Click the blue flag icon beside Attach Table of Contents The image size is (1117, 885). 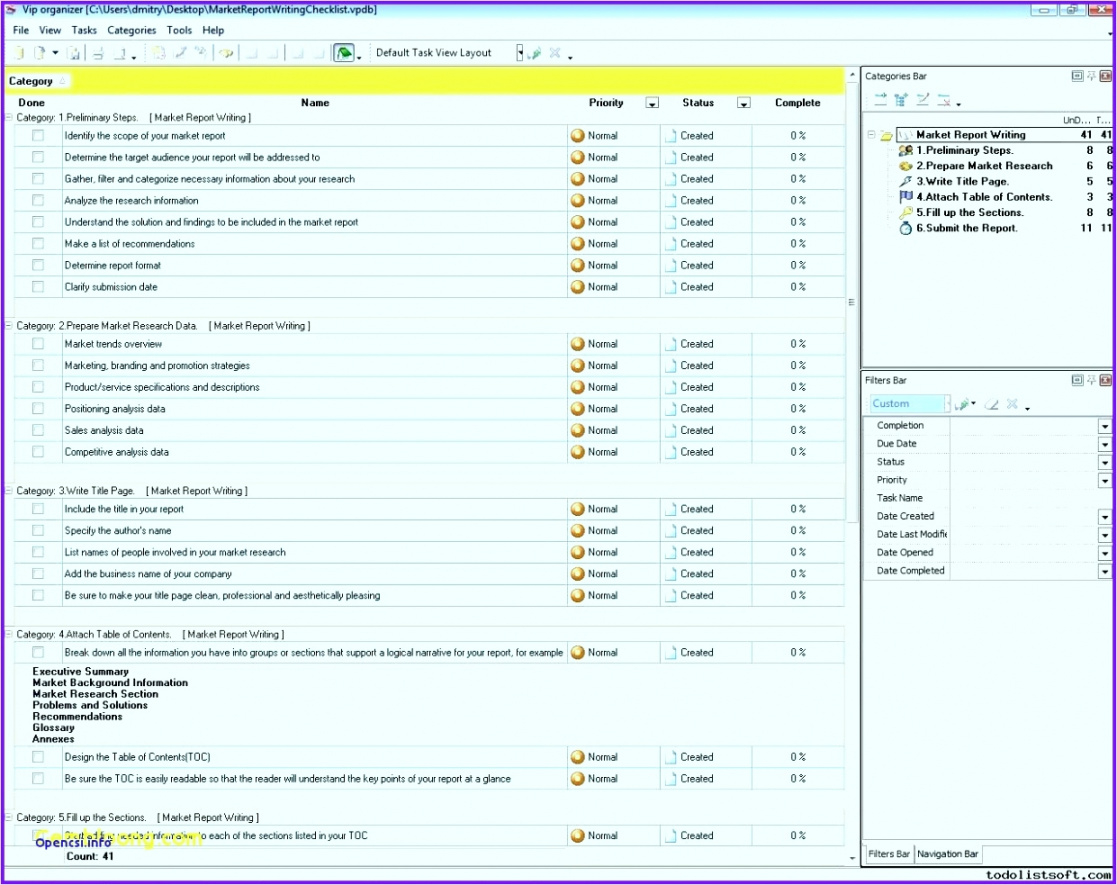tap(905, 197)
